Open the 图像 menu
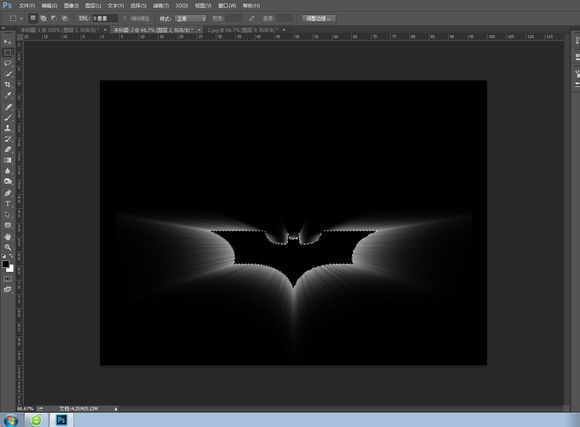The width and height of the screenshot is (580, 427). click(71, 6)
